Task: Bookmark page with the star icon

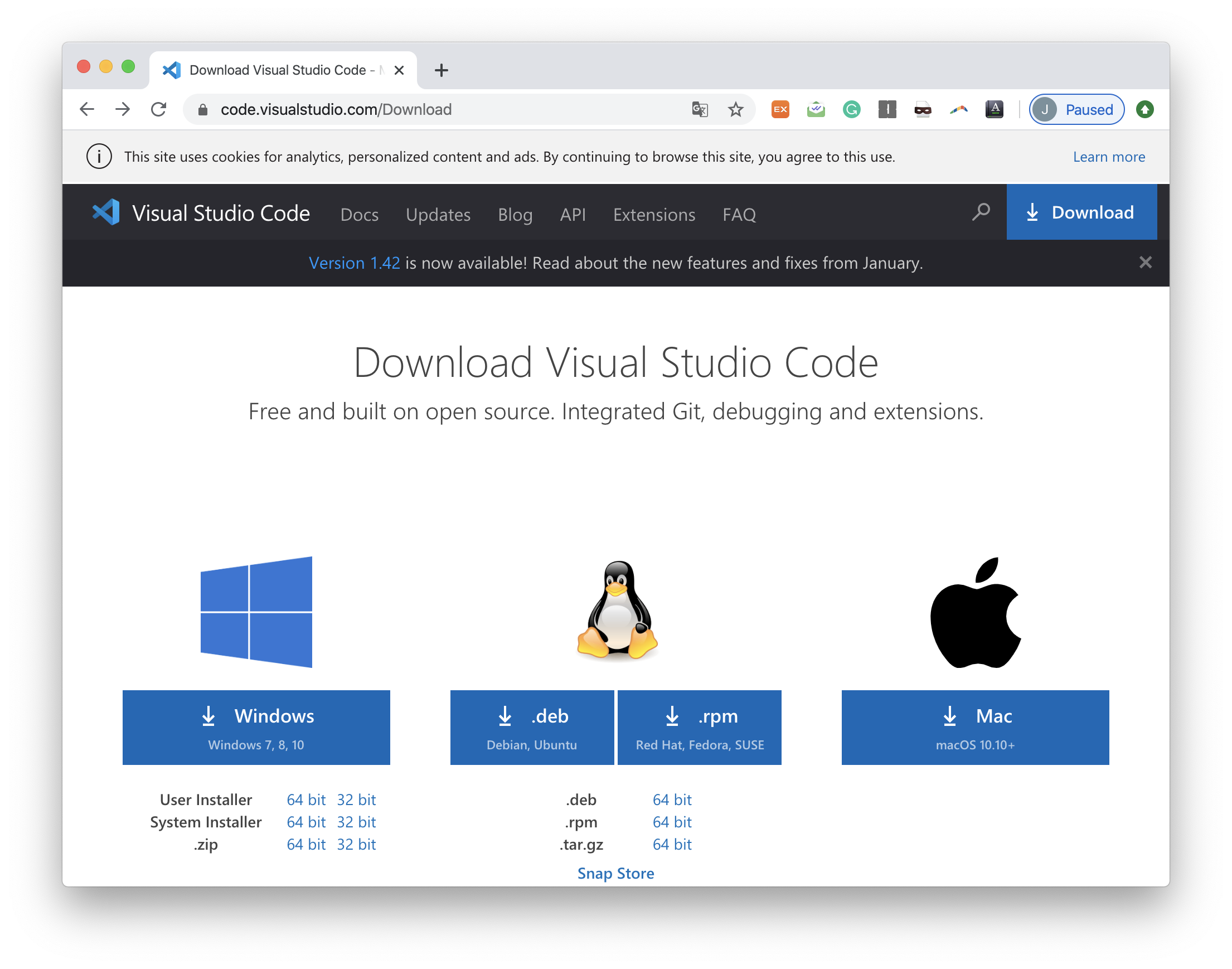Action: (x=735, y=109)
